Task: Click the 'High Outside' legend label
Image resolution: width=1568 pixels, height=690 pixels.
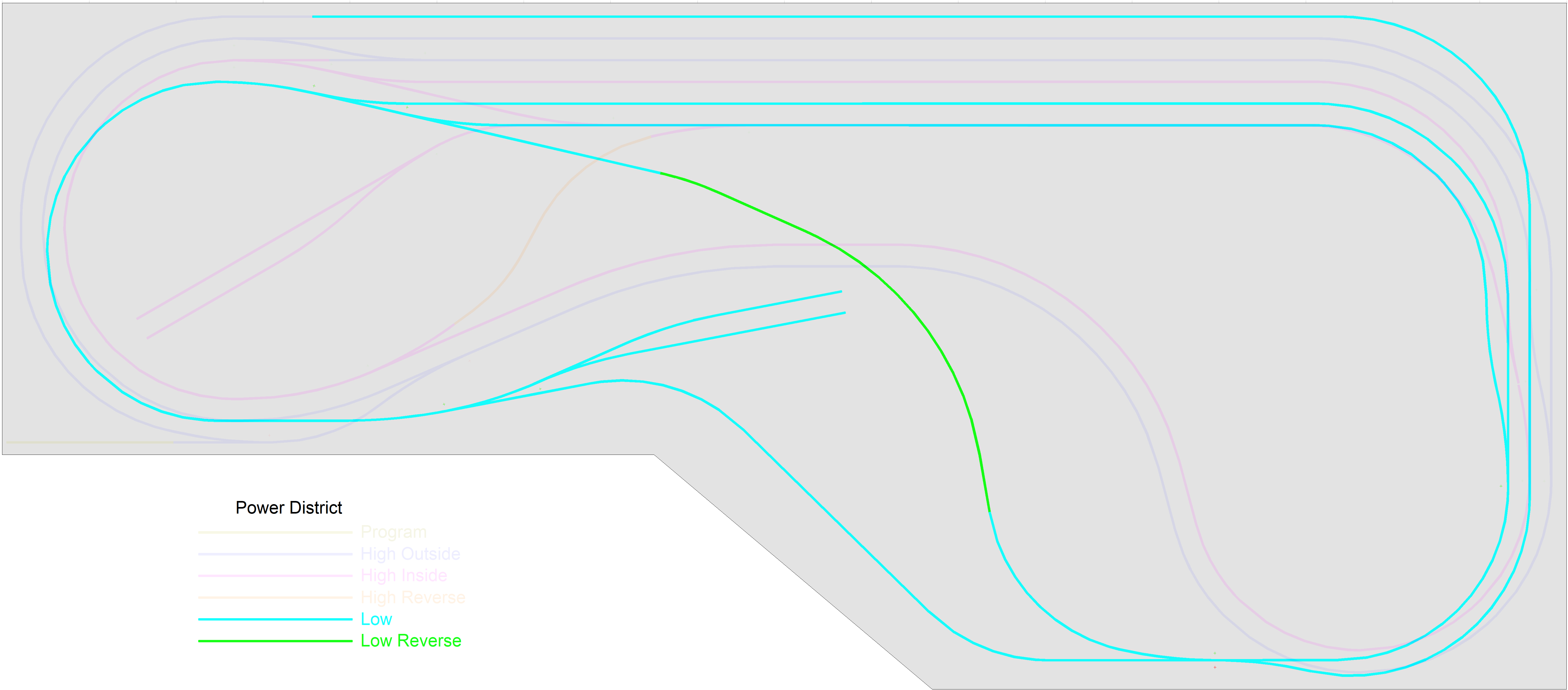Action: [x=410, y=554]
